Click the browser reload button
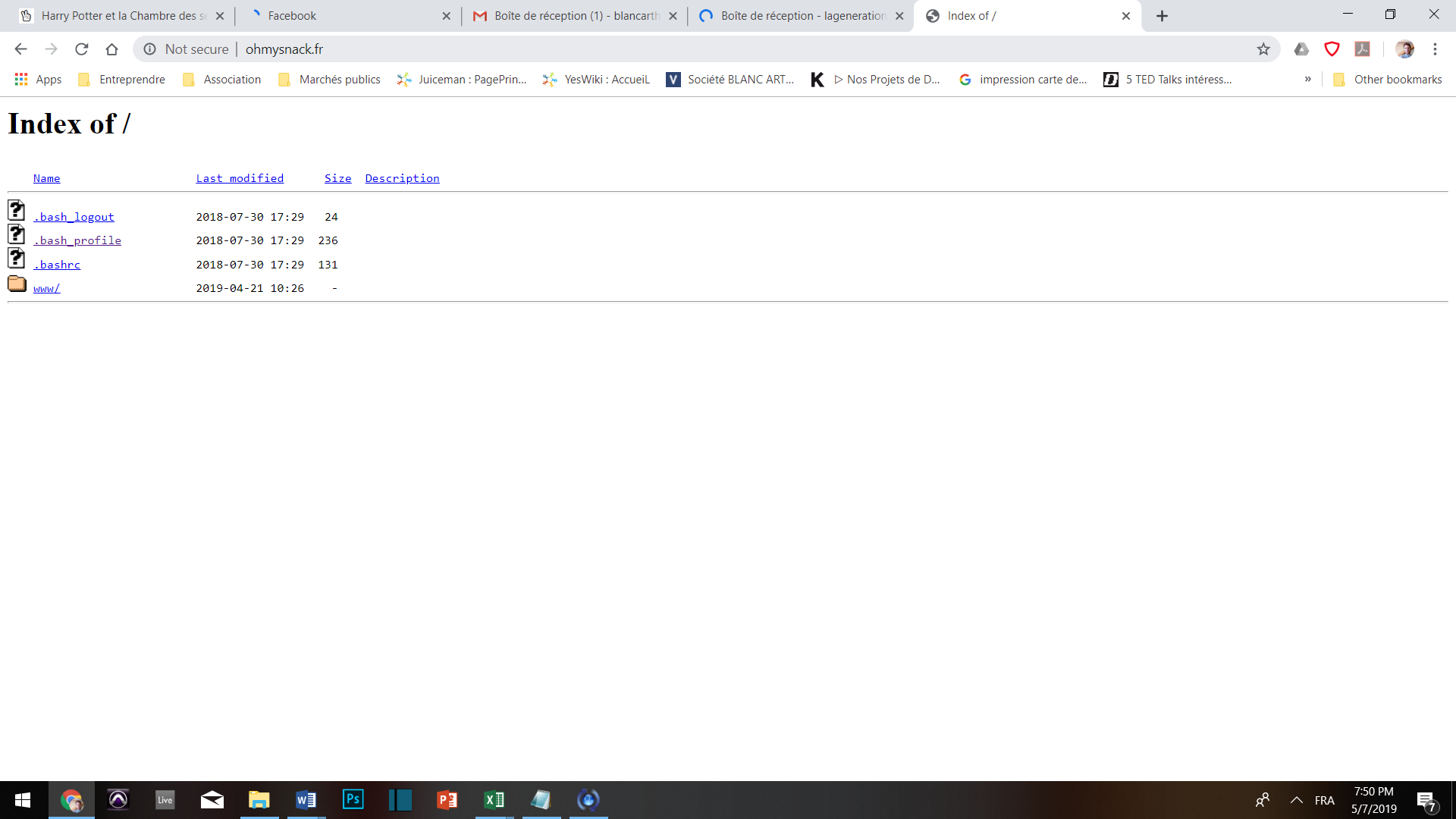The width and height of the screenshot is (1456, 819). point(82,49)
